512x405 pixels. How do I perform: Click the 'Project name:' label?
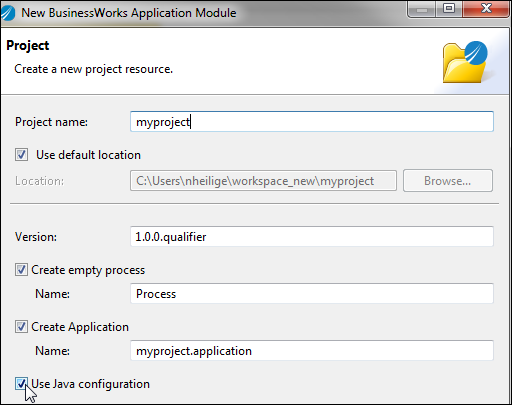51,122
